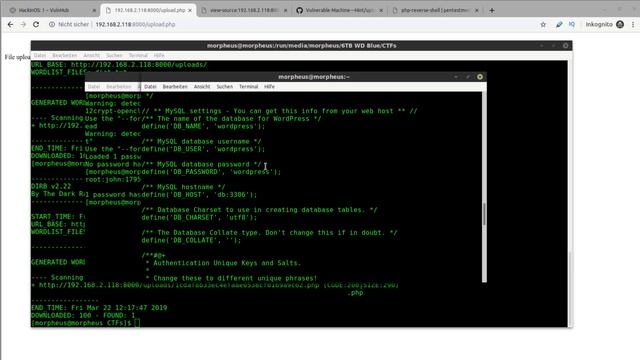Bookmark this page with the star icon
640x360 pixels.
click(543, 24)
